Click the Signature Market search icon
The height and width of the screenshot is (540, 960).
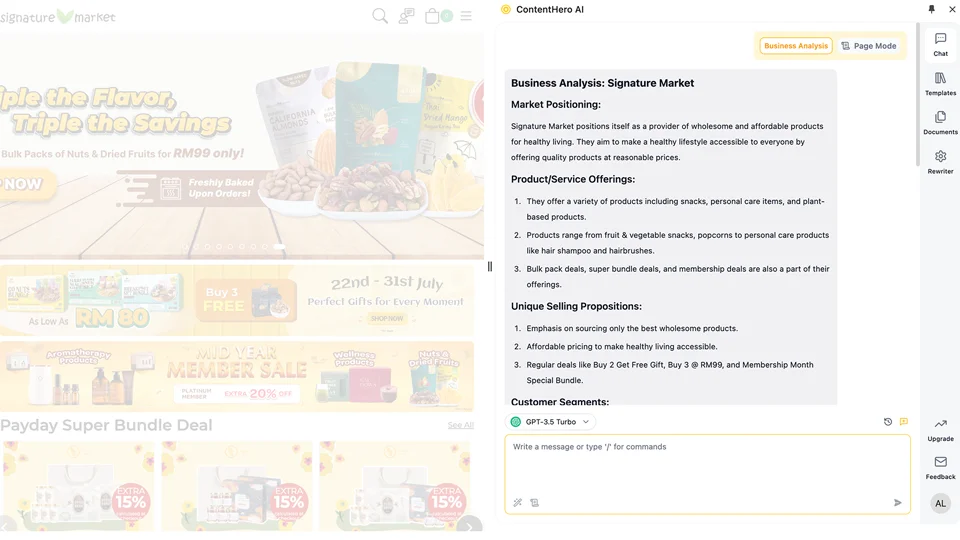coord(380,16)
